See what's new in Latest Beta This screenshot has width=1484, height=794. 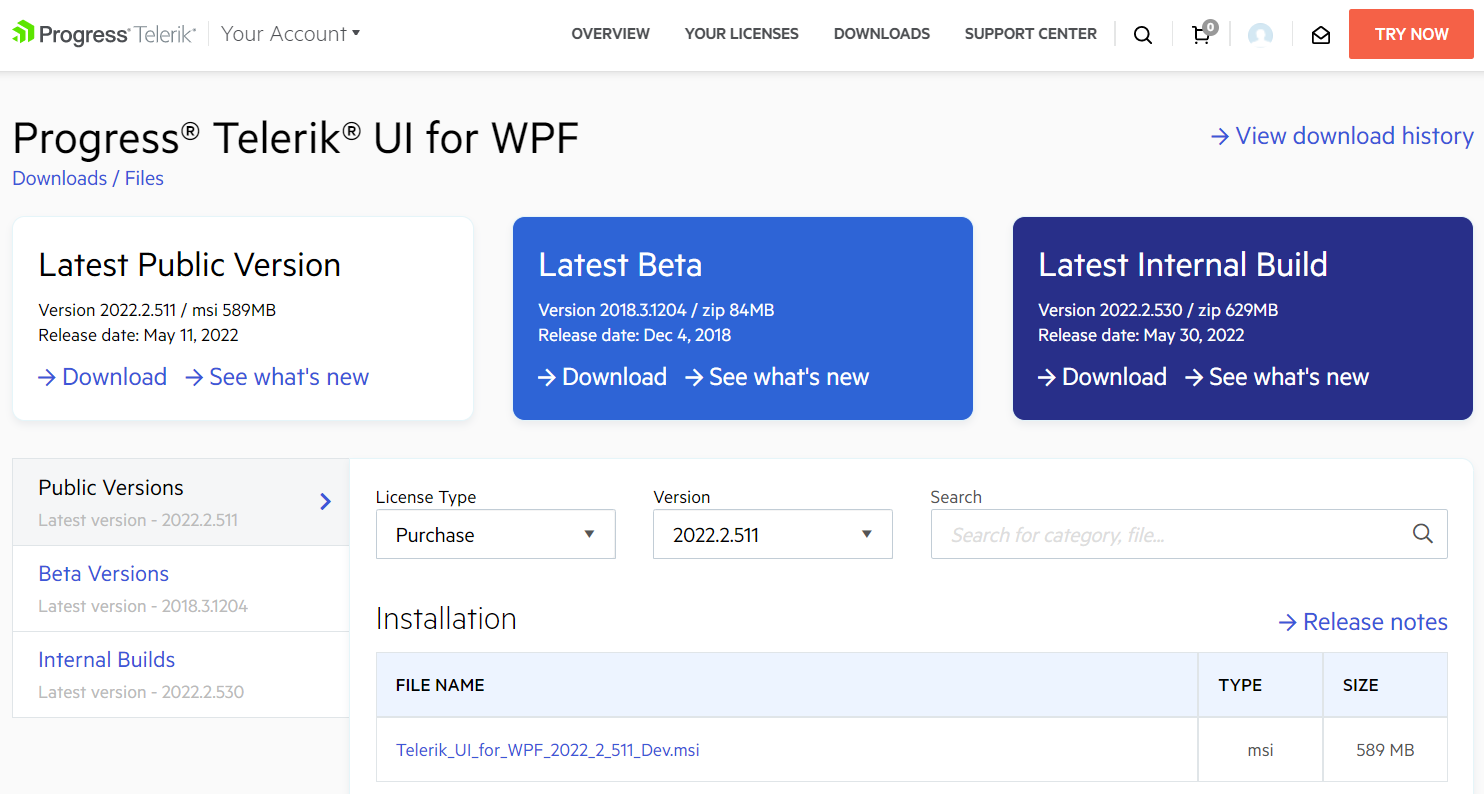(777, 377)
